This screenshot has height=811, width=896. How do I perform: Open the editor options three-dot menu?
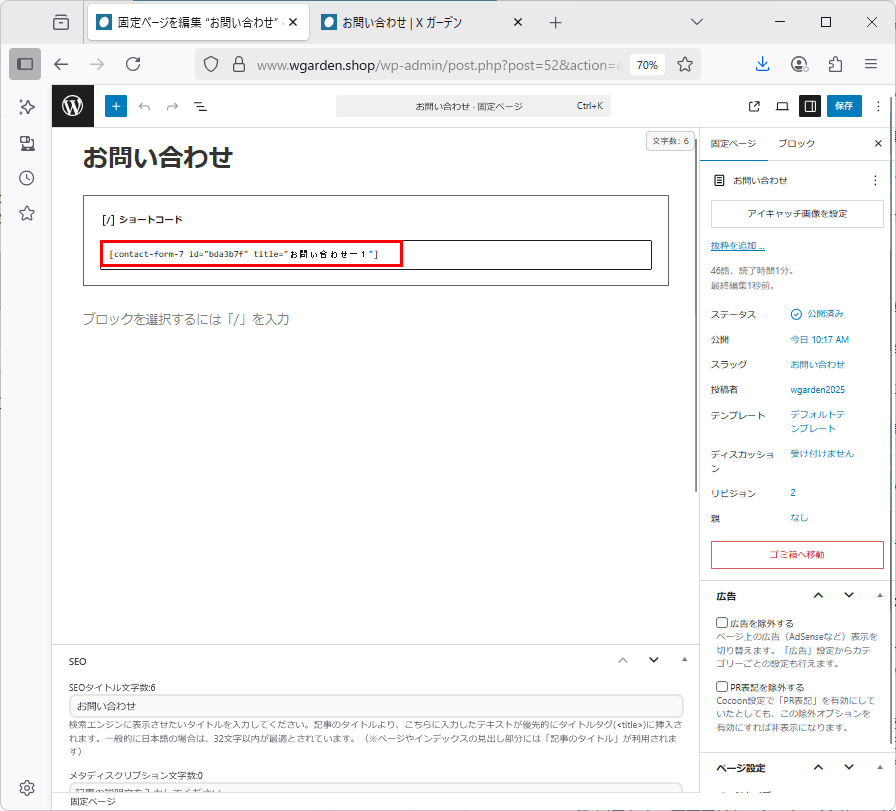[878, 106]
